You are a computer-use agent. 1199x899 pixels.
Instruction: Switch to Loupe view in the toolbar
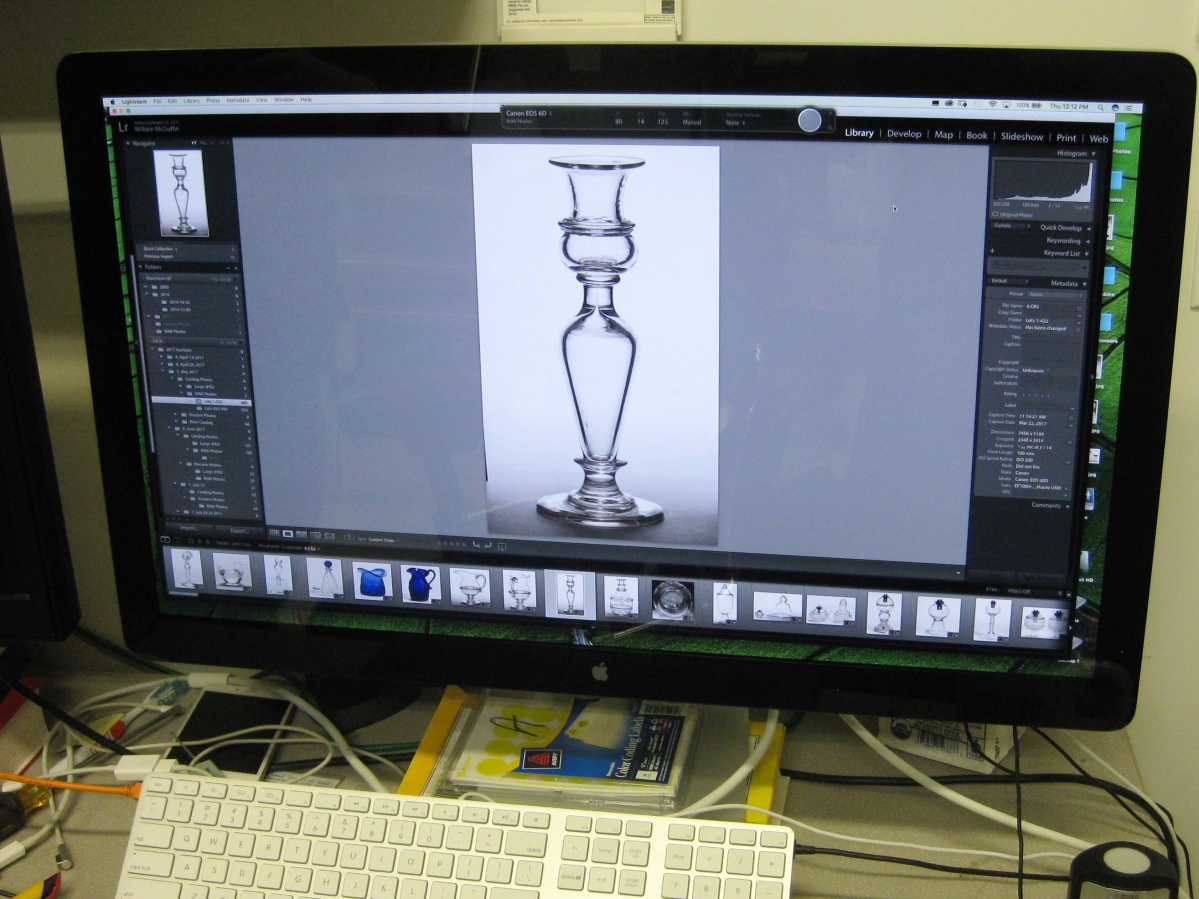pyautogui.click(x=288, y=534)
